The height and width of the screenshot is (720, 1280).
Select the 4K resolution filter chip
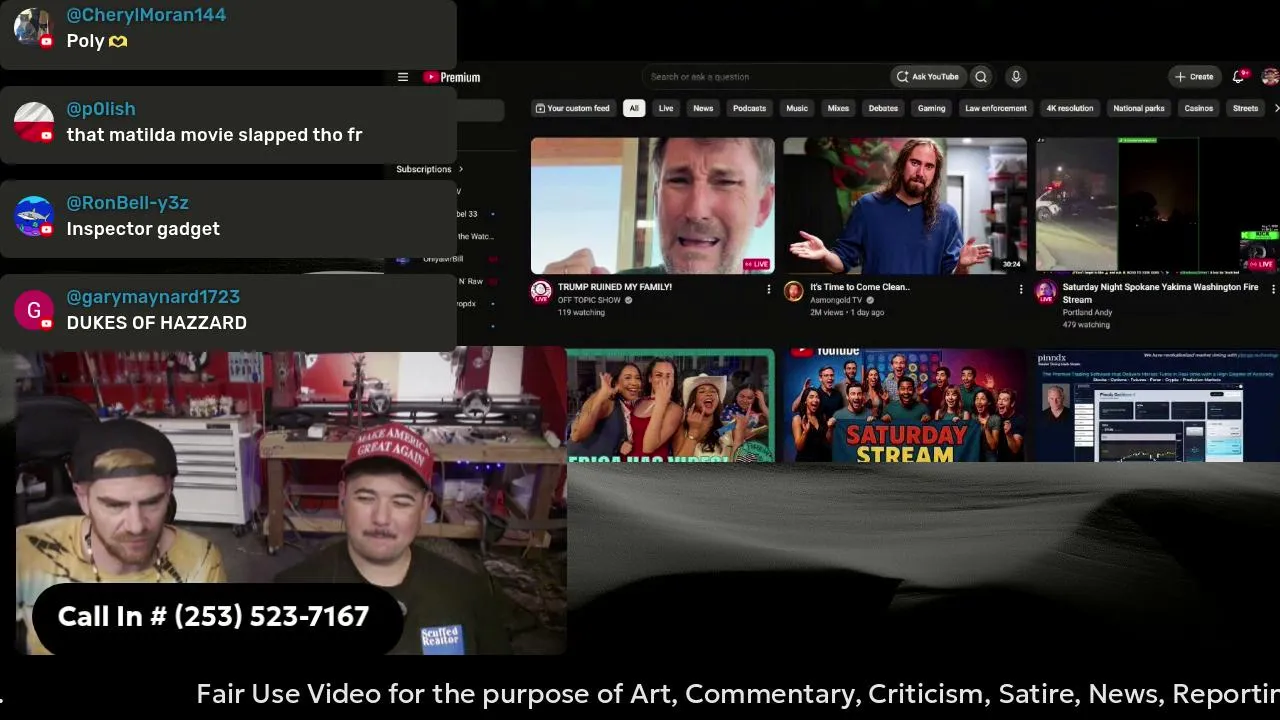point(1070,108)
